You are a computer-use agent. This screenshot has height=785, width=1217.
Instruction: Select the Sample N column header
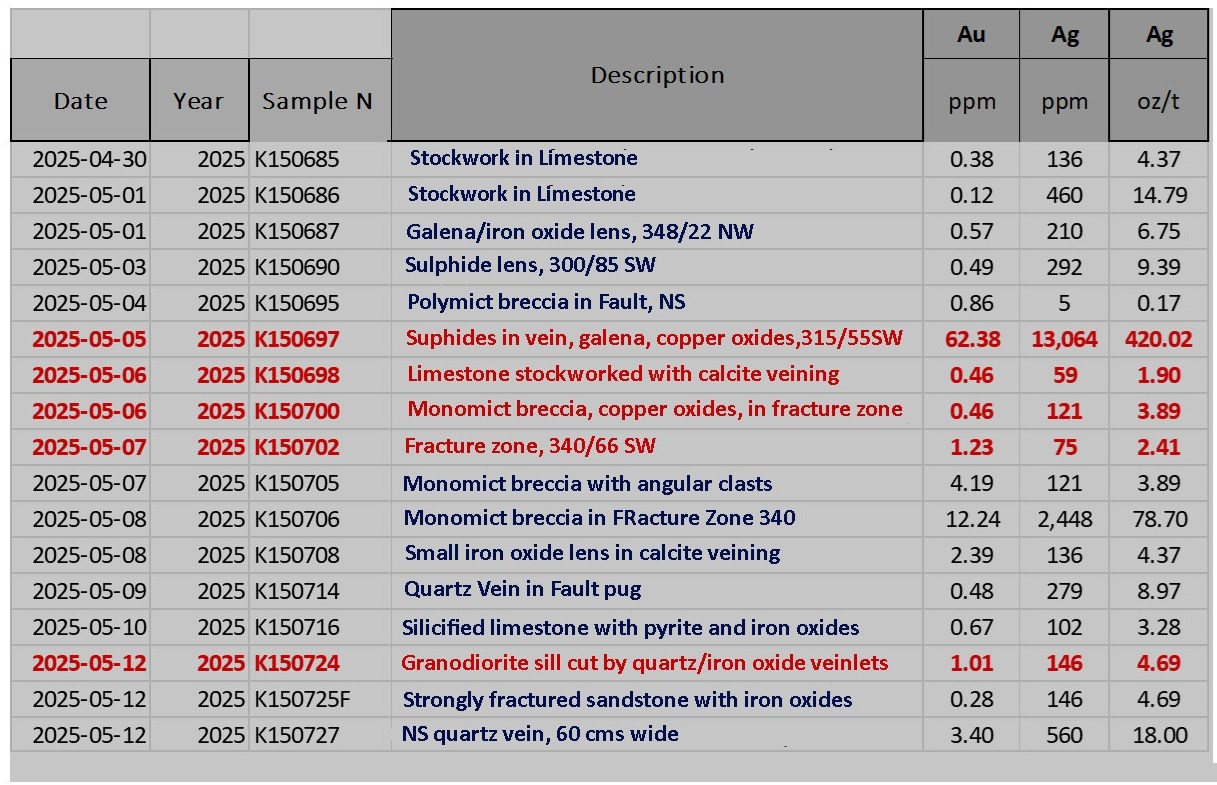click(x=317, y=101)
